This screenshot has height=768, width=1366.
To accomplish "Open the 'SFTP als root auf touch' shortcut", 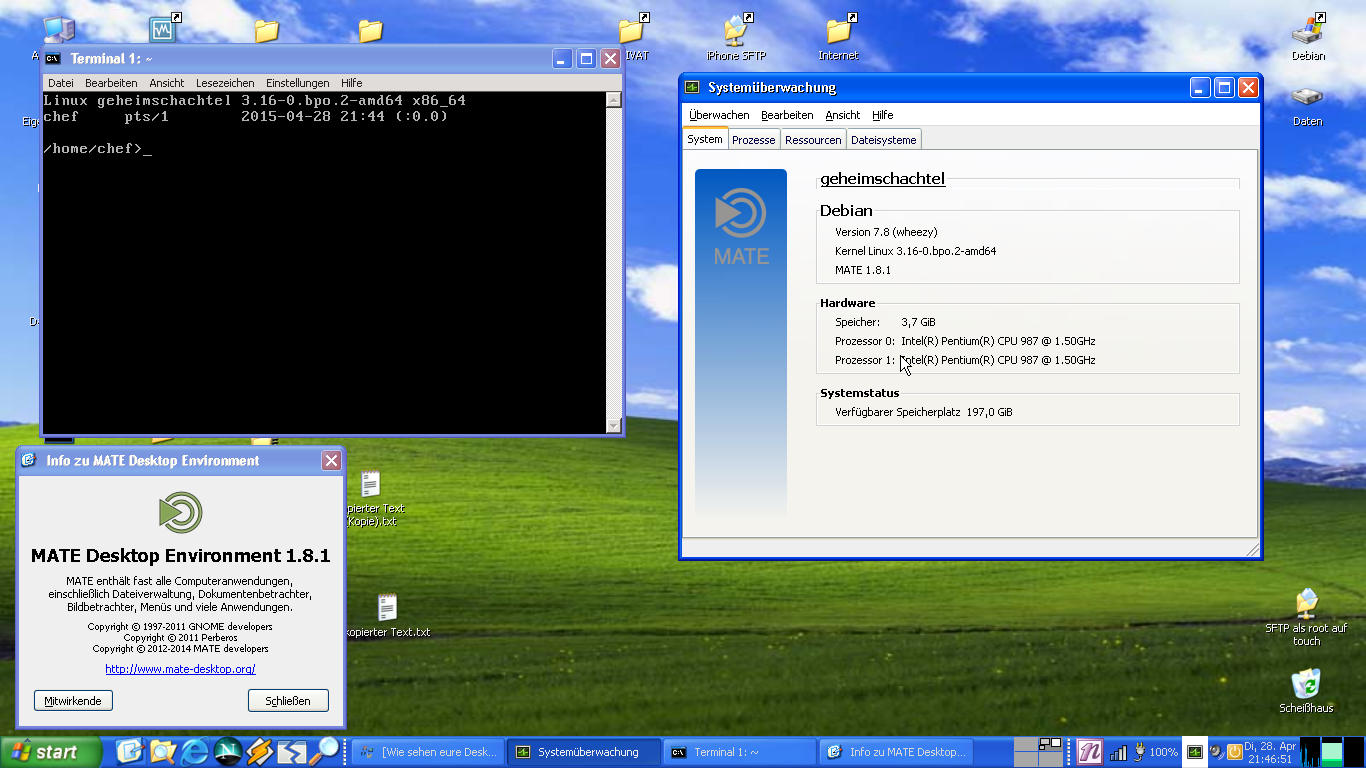I will 1306,604.
